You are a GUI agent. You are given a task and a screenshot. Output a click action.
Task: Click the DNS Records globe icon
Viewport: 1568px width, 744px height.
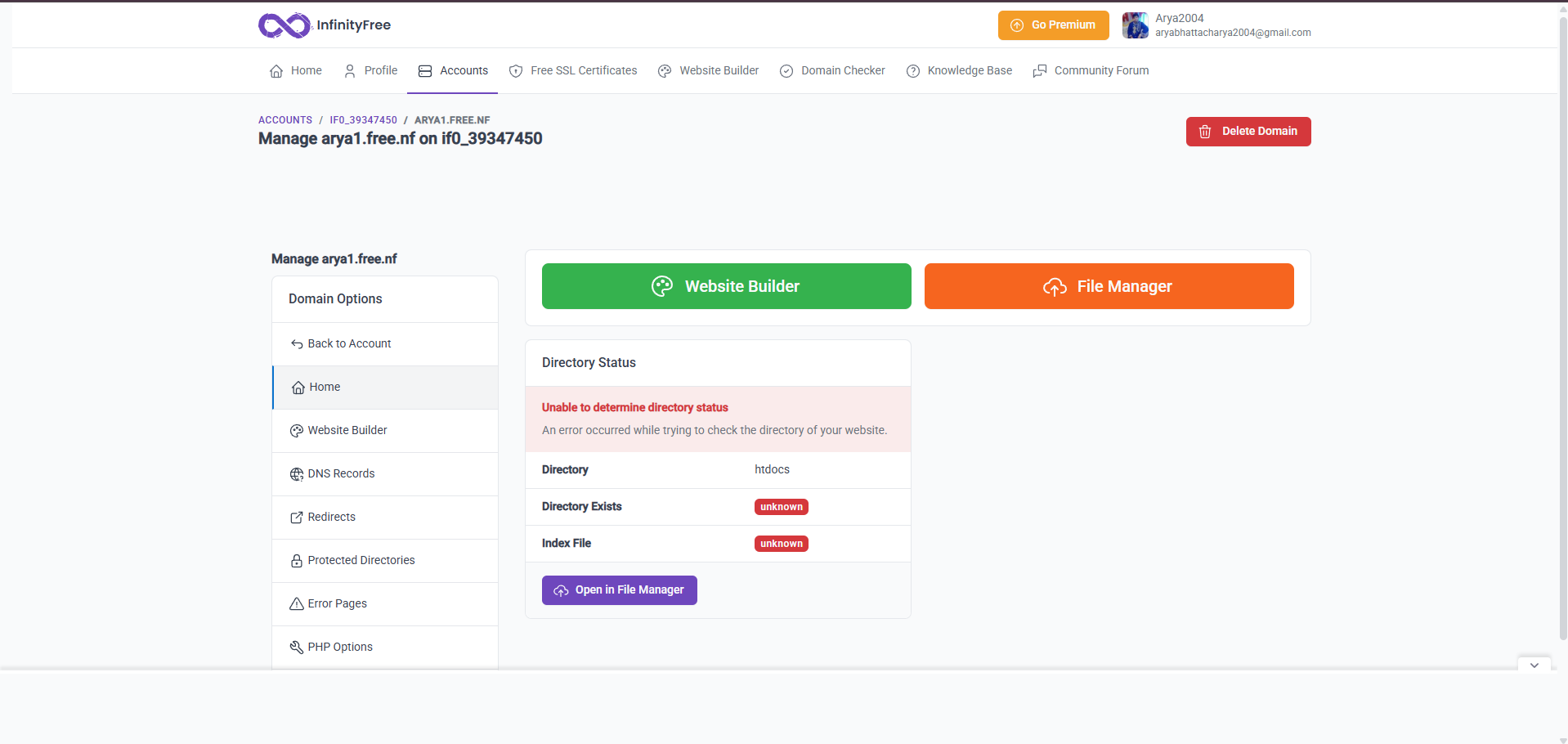coord(297,474)
